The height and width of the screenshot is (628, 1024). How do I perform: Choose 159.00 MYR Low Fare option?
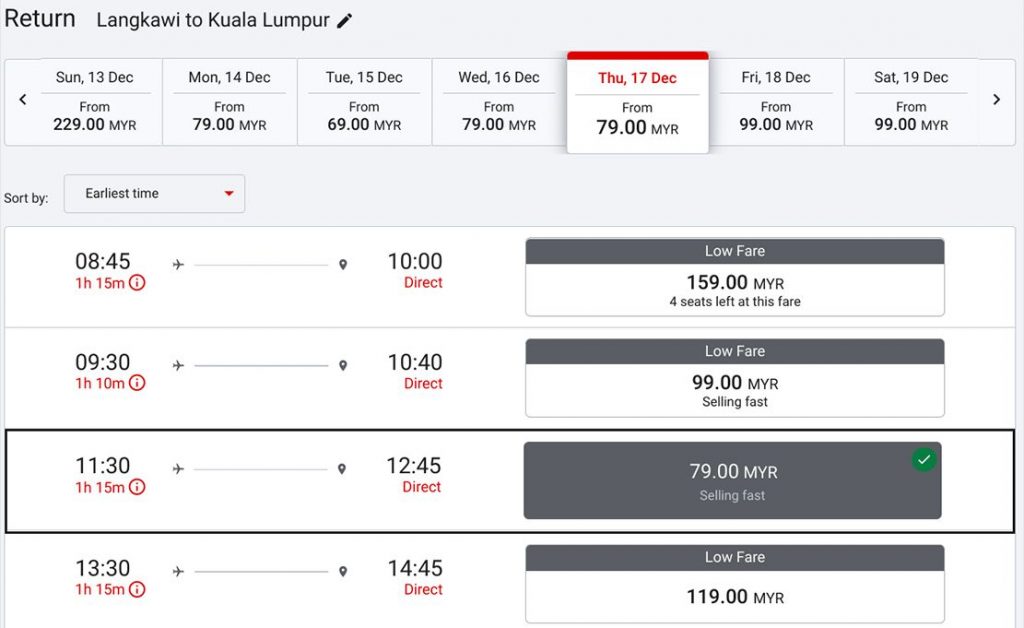click(x=735, y=277)
